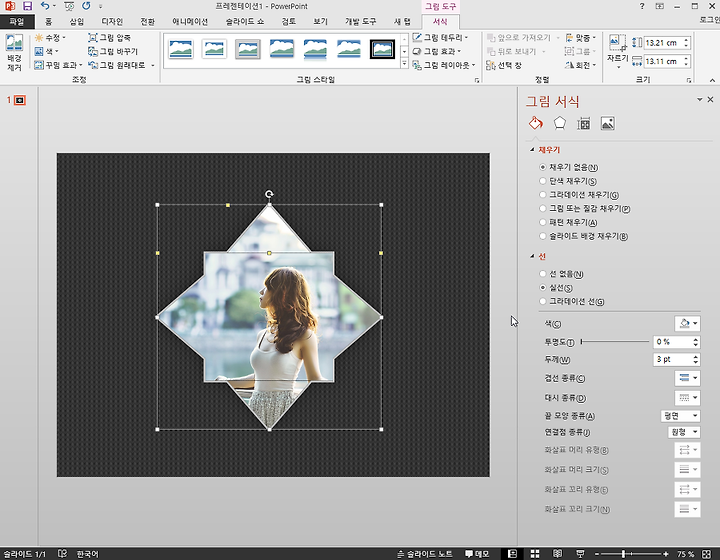
Task: Open 겹선 종류 compound type dropdown
Action: (687, 378)
